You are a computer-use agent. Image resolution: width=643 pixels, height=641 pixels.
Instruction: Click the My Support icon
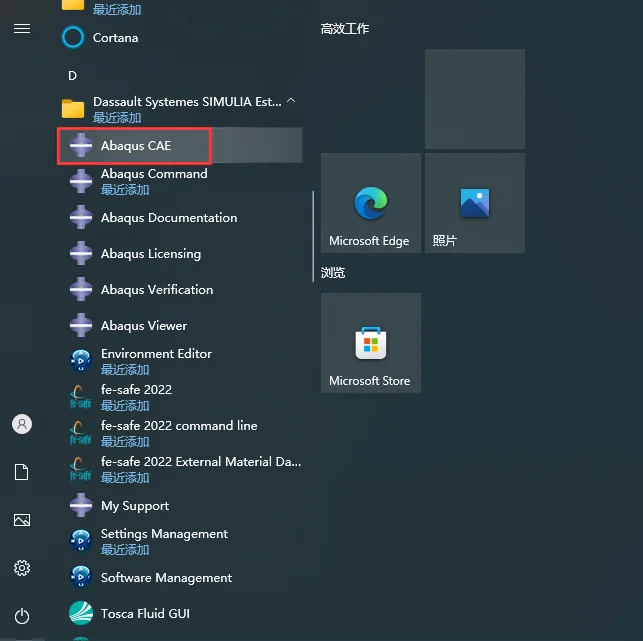click(x=81, y=505)
